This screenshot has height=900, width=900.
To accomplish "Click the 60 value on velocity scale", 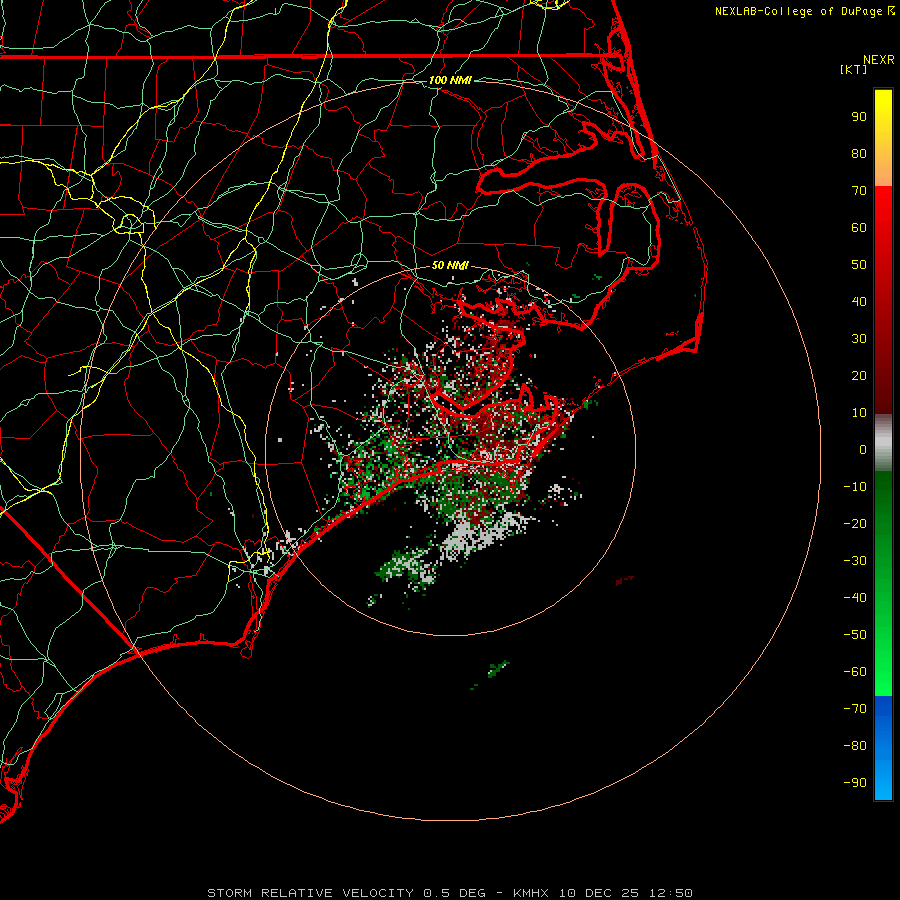I will click(x=859, y=228).
